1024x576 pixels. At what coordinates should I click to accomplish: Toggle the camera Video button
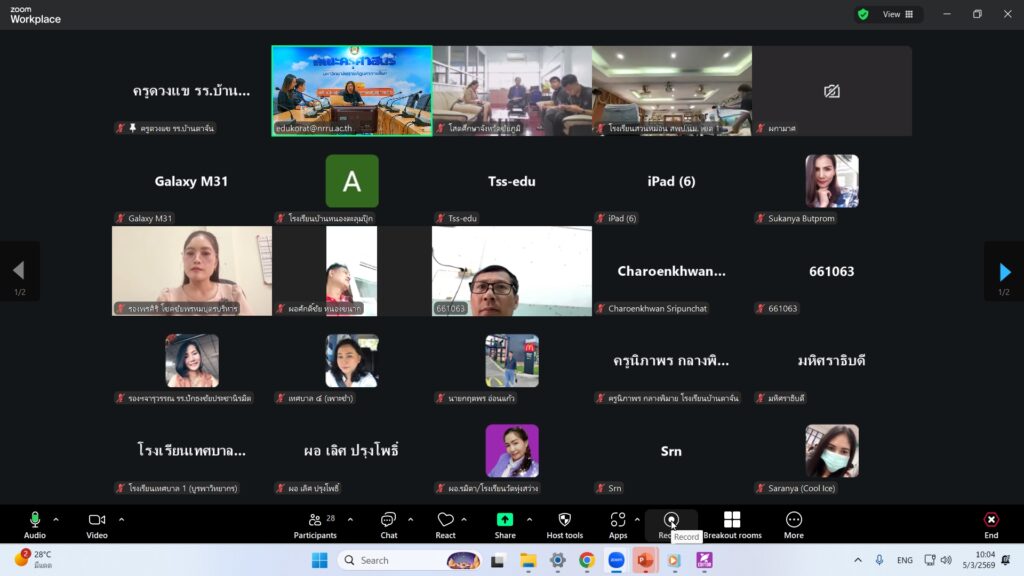coord(97,524)
